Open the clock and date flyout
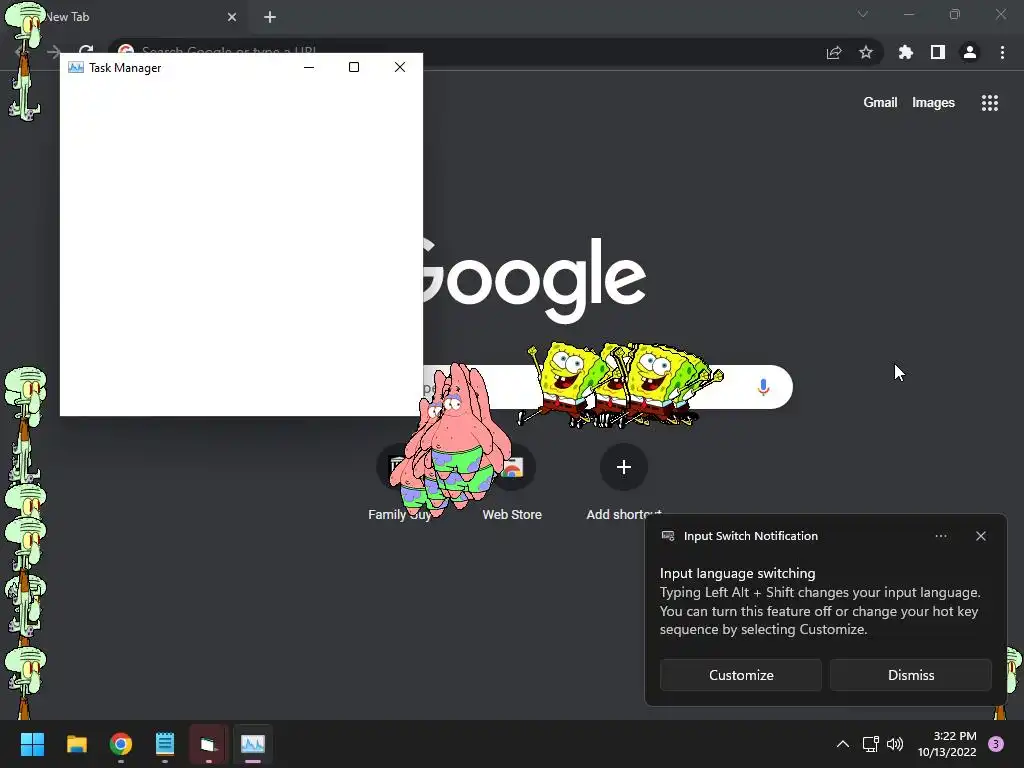 tap(947, 744)
